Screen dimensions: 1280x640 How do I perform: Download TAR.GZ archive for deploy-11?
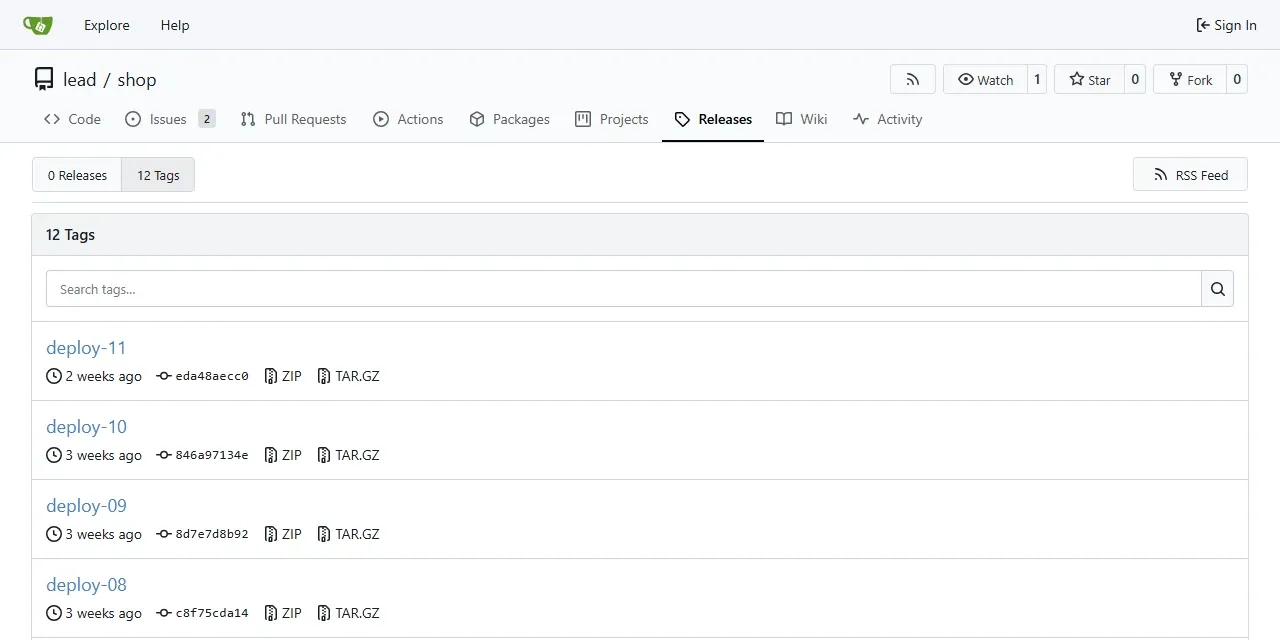(348, 376)
